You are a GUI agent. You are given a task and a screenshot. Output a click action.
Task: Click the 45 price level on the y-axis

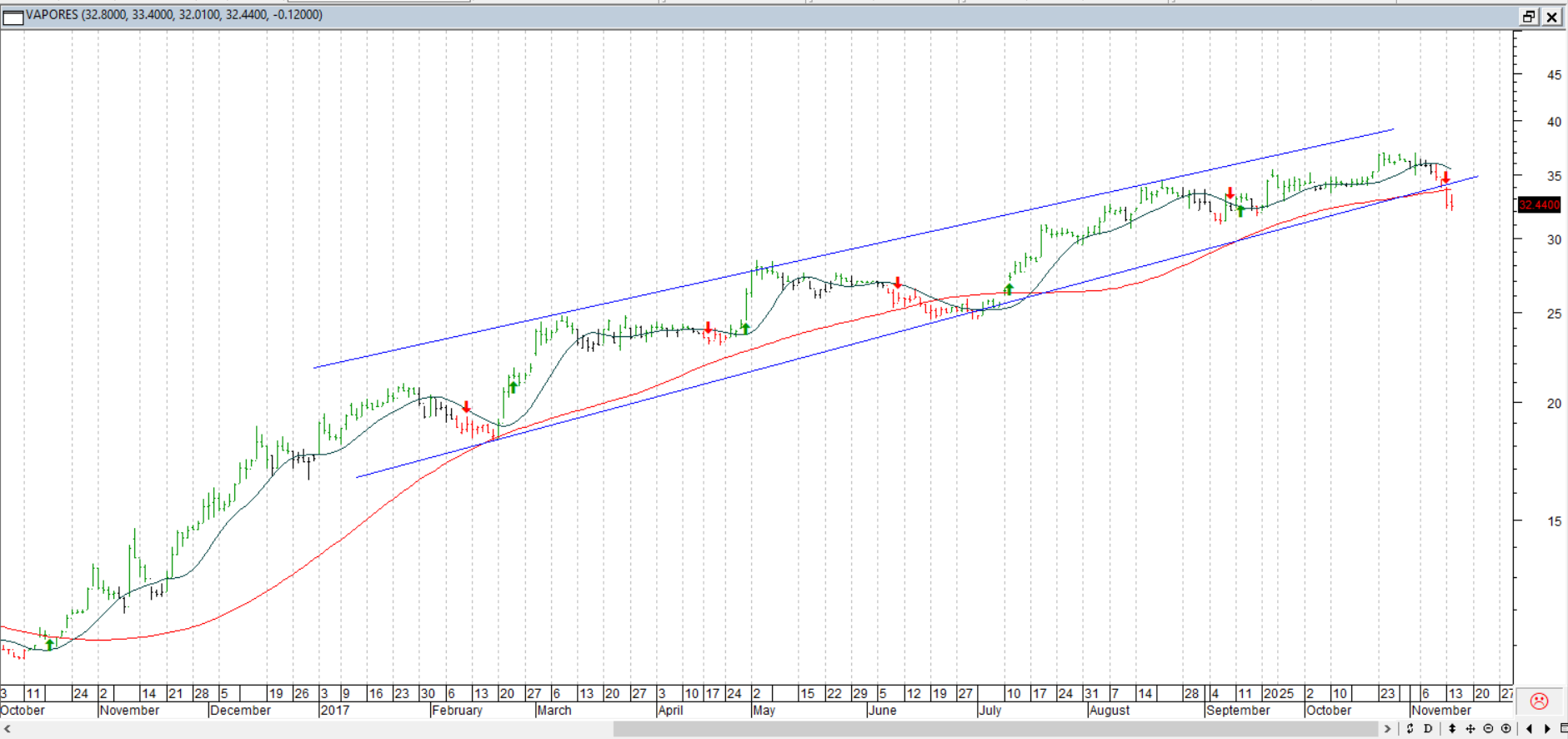click(1554, 75)
